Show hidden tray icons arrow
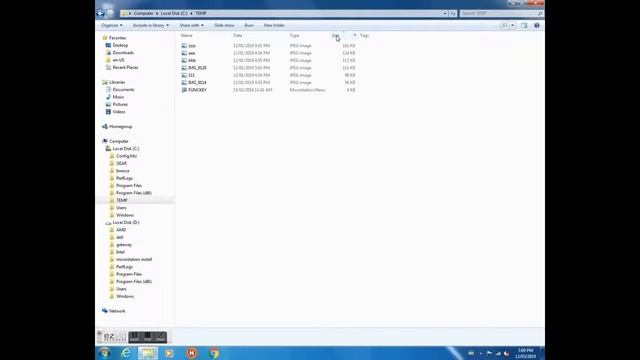 (480, 353)
